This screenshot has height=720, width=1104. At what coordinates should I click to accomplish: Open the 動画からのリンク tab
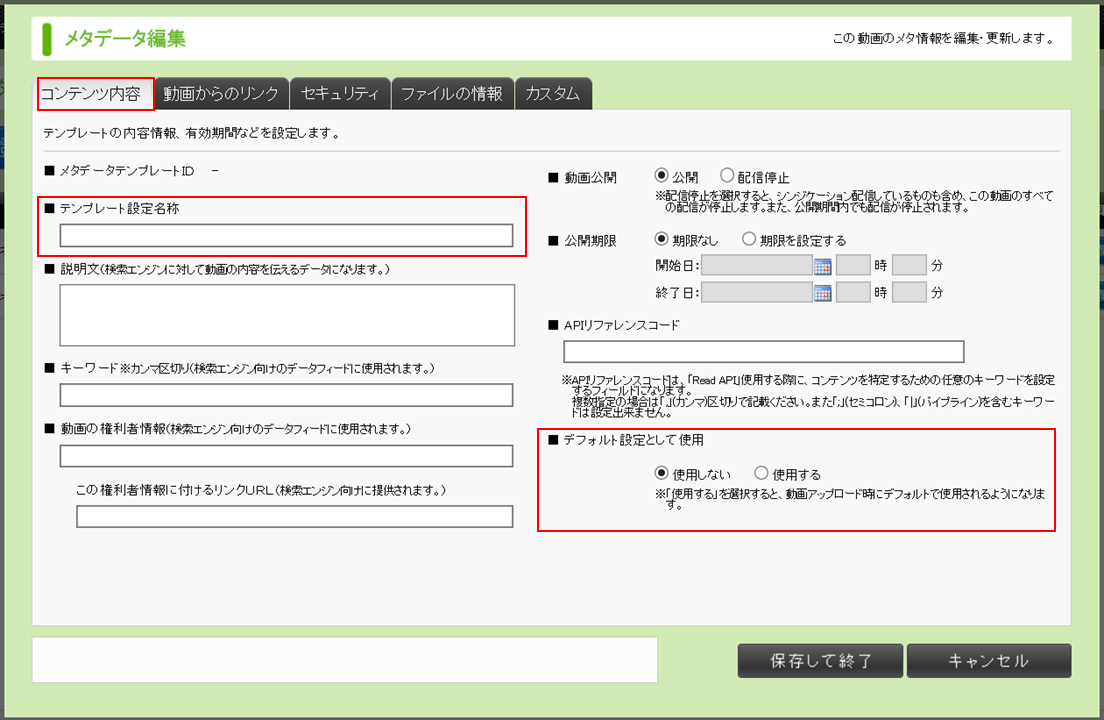click(x=221, y=94)
